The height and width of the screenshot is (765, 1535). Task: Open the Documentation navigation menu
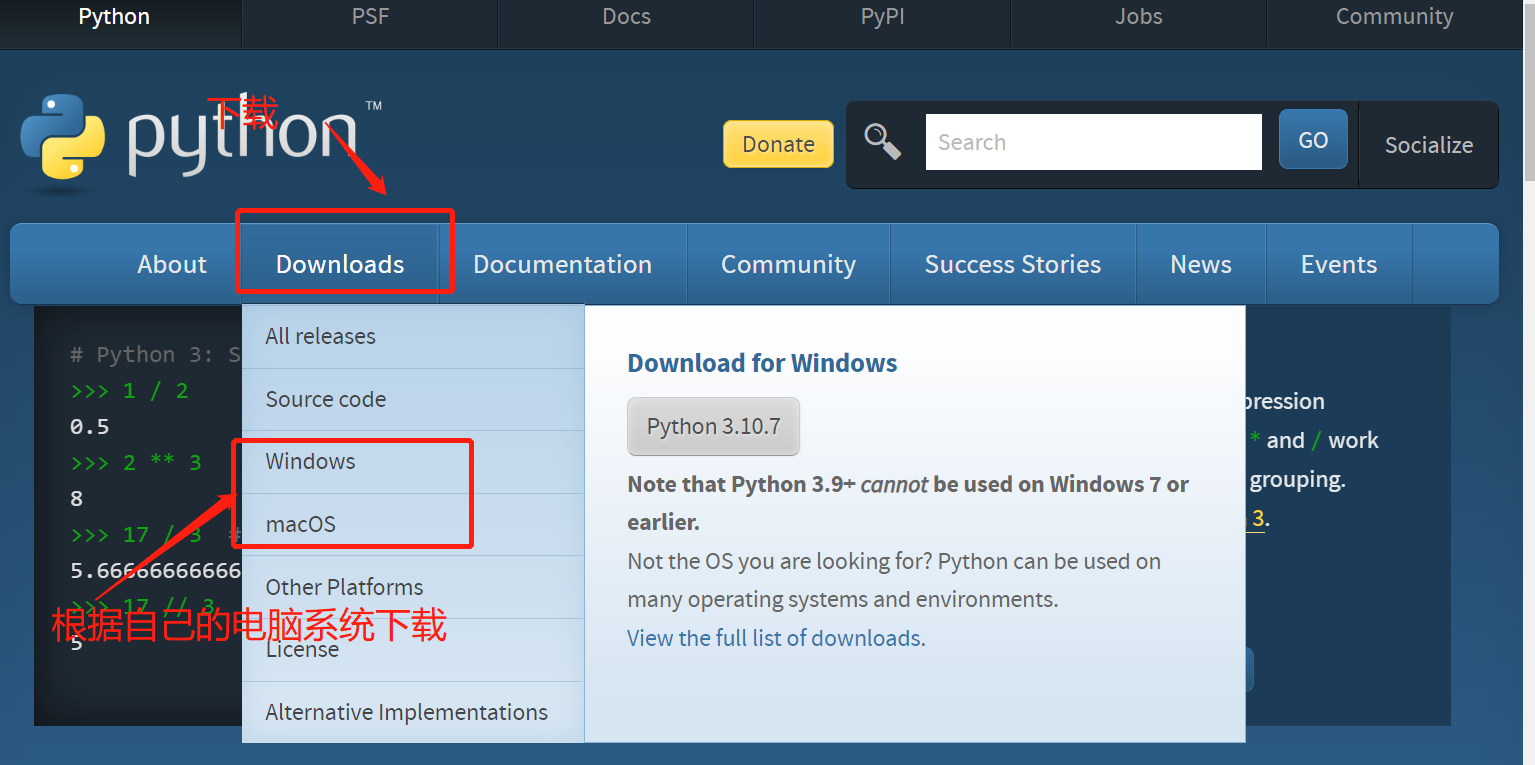click(x=562, y=264)
